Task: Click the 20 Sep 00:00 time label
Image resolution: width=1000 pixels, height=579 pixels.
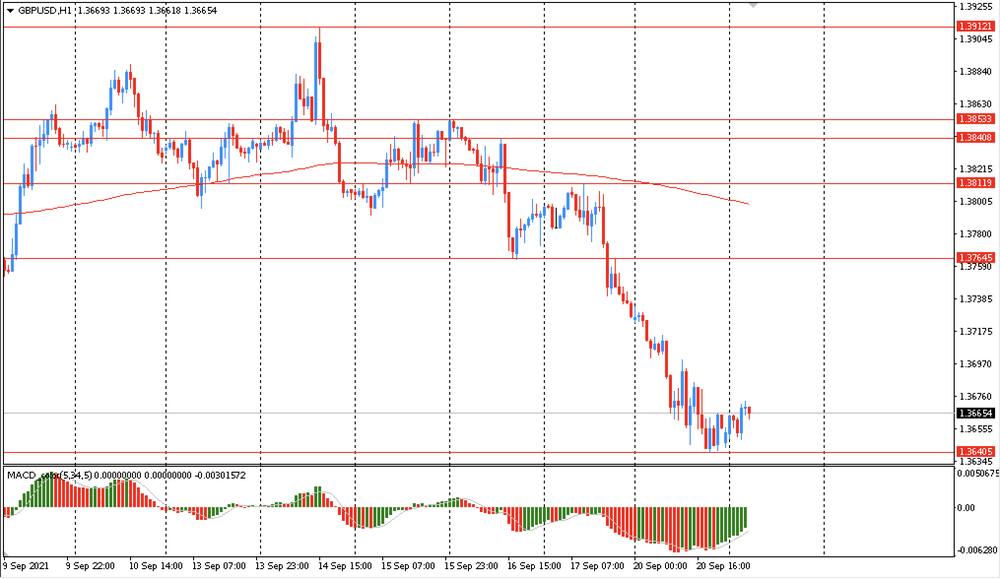Action: click(x=660, y=566)
